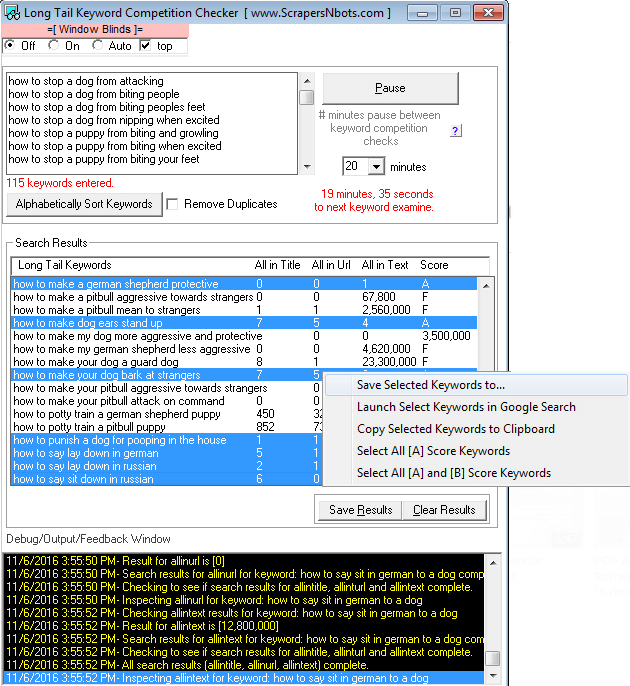Select row 'how to say sit down in russian'
The width and height of the screenshot is (630, 686).
[167, 479]
